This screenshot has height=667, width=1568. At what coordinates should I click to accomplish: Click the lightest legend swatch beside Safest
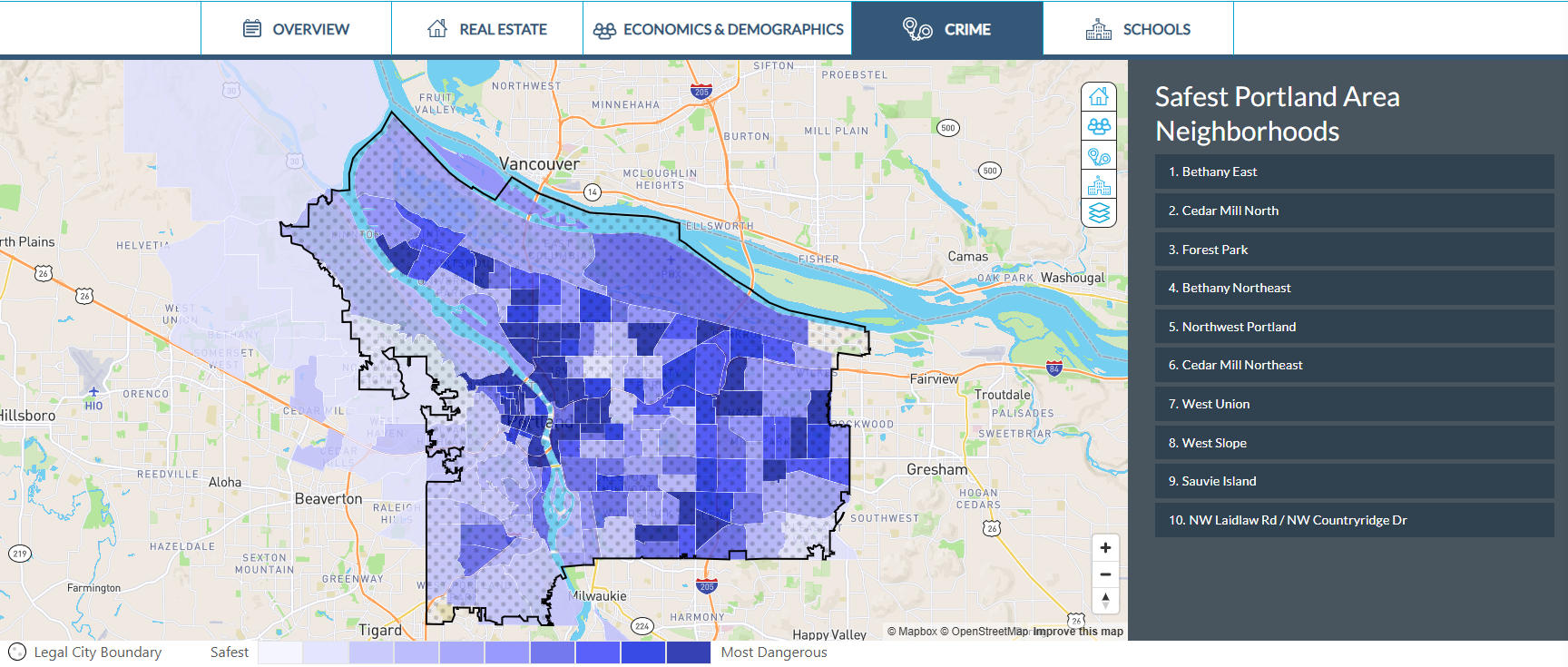(x=280, y=652)
